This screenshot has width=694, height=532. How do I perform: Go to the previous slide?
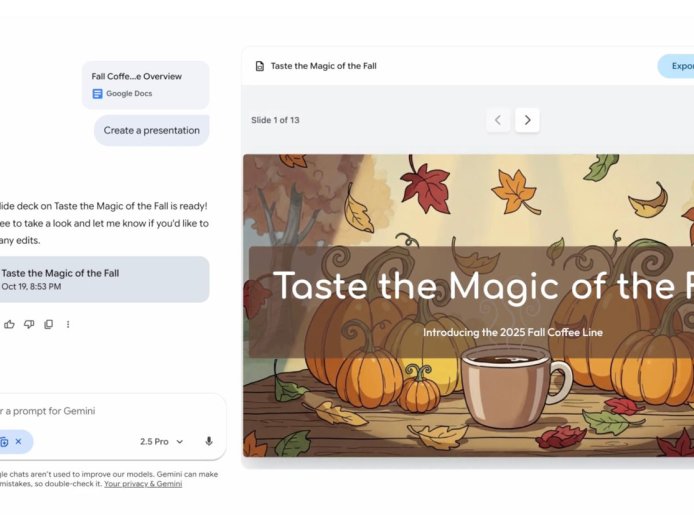tap(498, 120)
